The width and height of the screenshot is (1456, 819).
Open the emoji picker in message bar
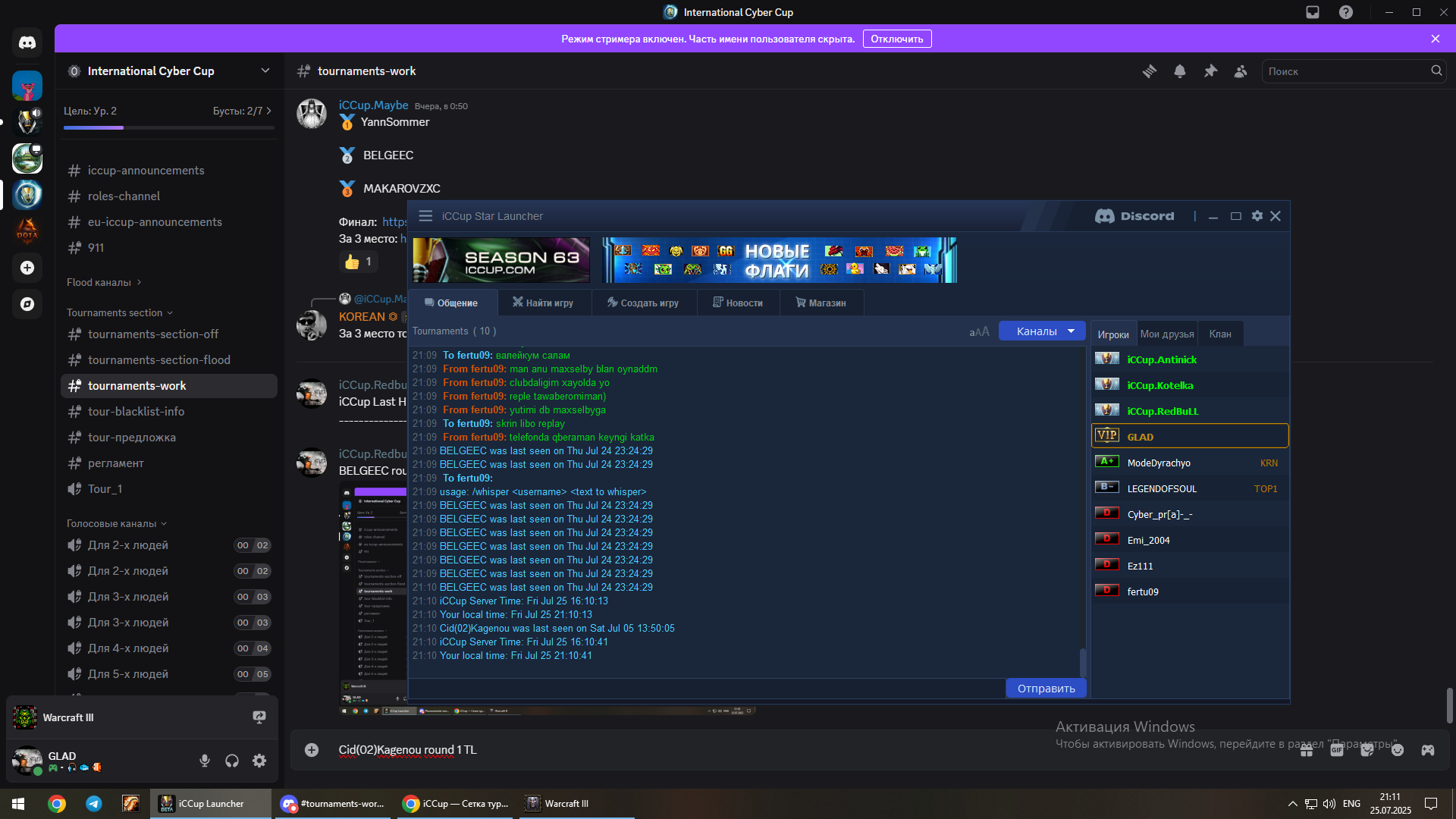[1398, 750]
